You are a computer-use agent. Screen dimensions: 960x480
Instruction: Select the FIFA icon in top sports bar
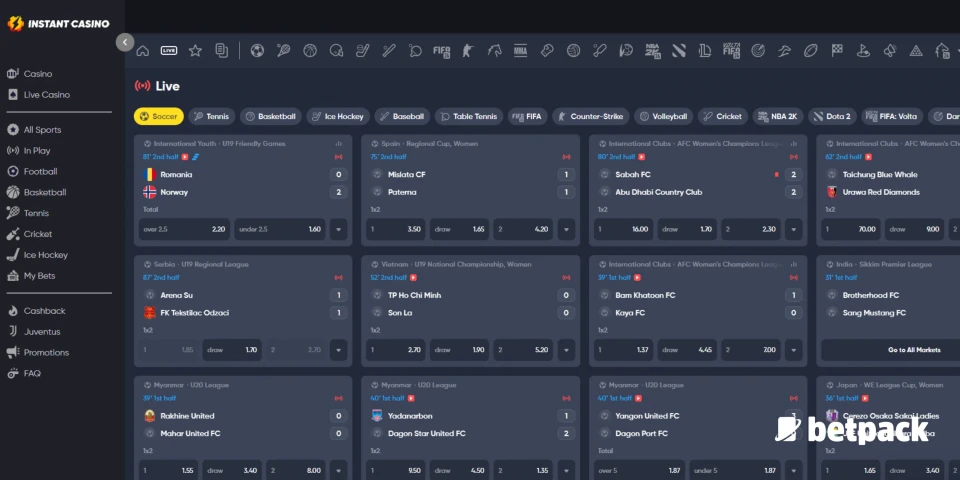point(441,50)
